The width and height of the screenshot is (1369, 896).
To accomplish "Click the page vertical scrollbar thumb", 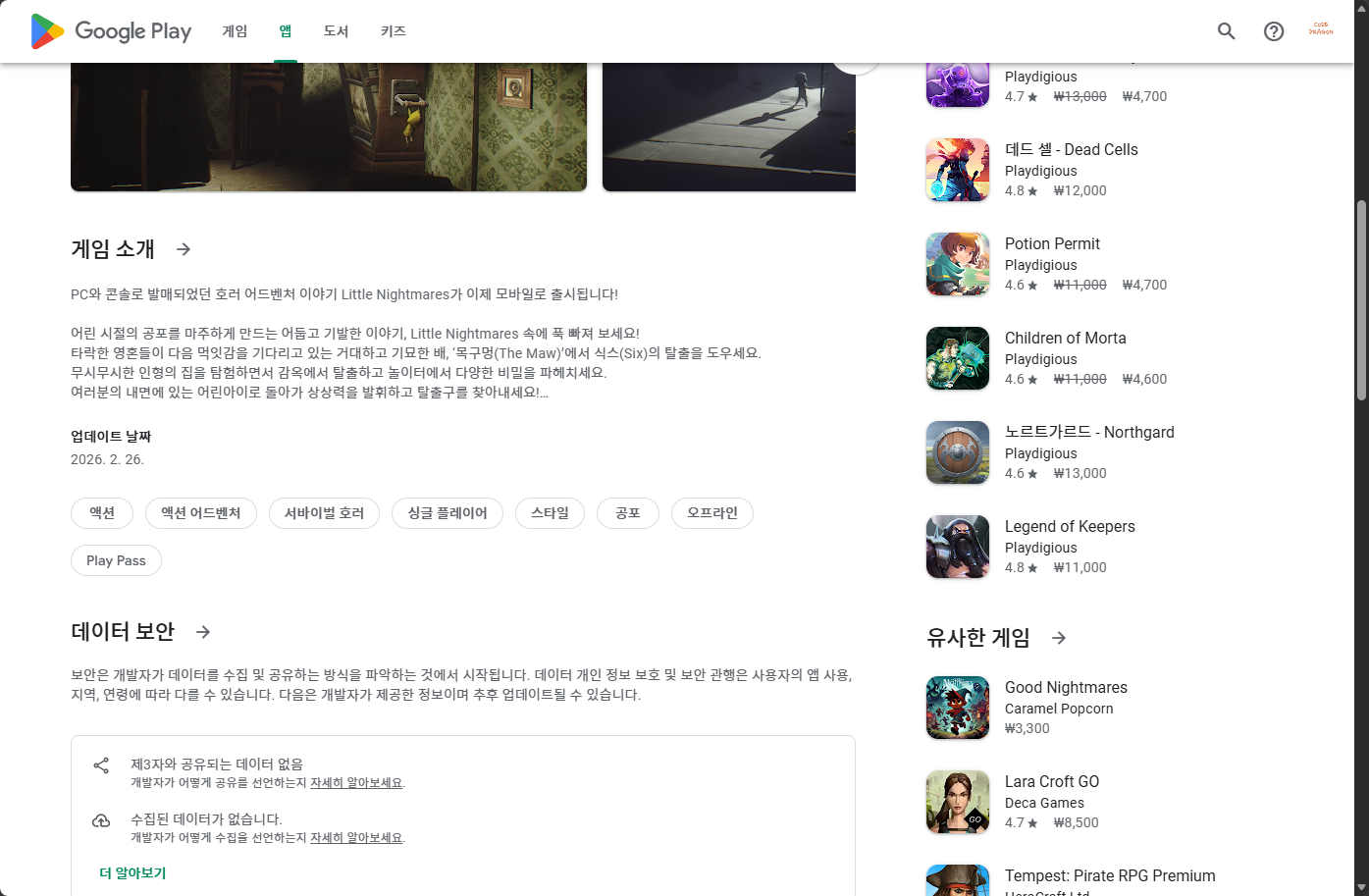I will click(x=1361, y=300).
